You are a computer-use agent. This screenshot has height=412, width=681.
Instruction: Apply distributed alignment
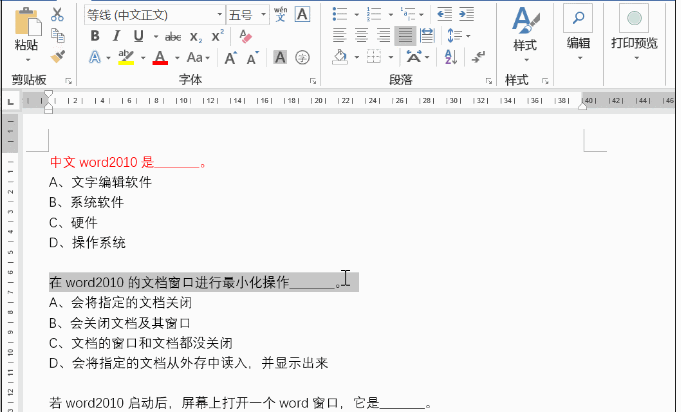pyautogui.click(x=427, y=36)
